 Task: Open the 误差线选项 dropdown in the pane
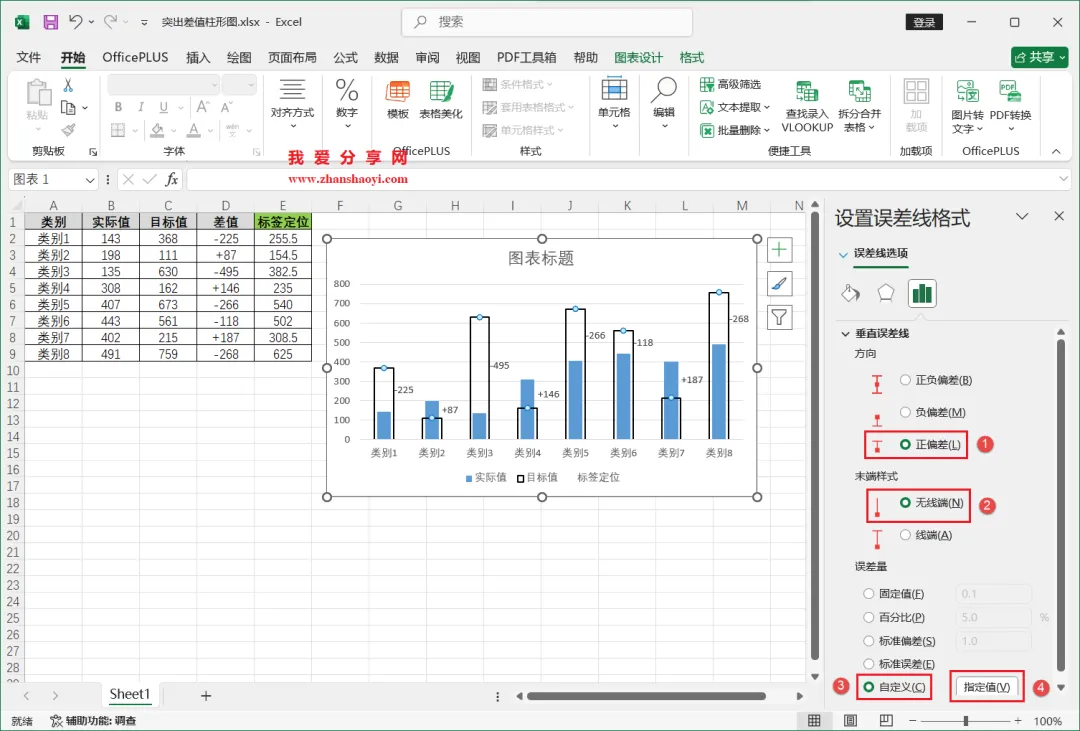pyautogui.click(x=874, y=254)
